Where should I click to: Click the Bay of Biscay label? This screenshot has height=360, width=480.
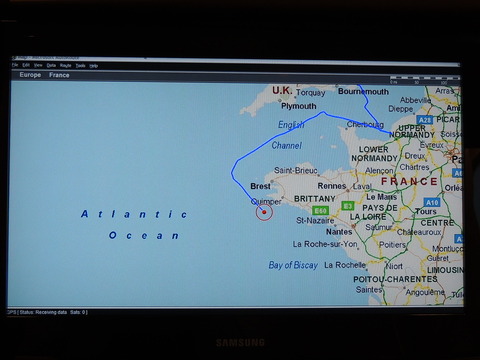[293, 265]
